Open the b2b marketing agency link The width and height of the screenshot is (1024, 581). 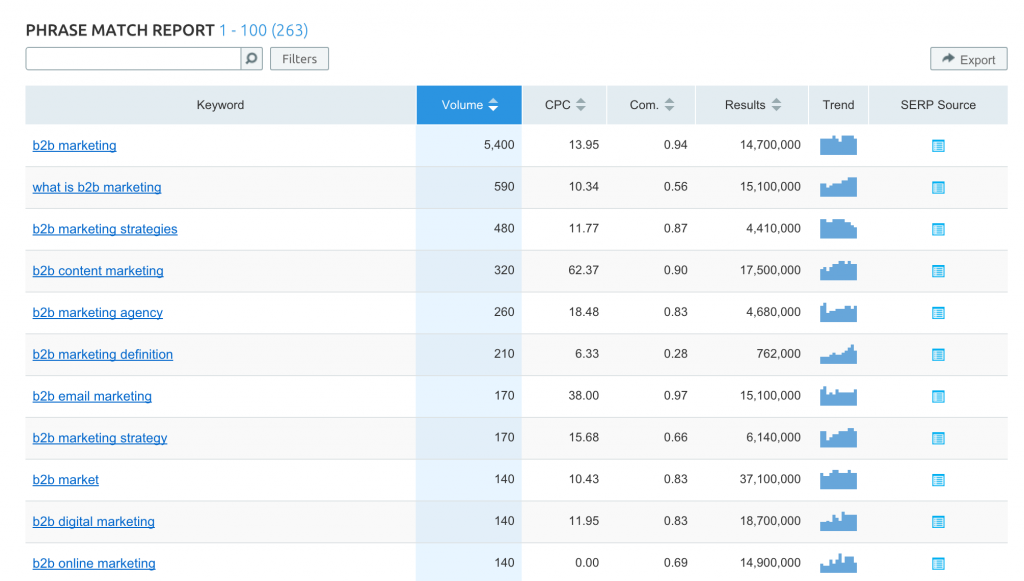[x=98, y=313]
